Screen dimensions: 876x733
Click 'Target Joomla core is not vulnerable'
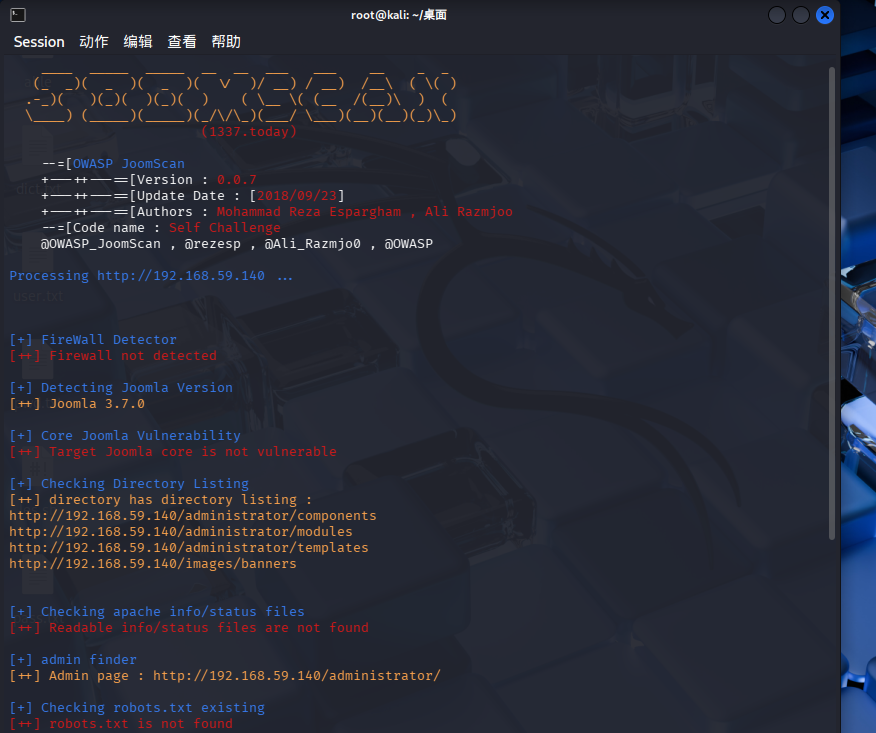[x=193, y=452]
